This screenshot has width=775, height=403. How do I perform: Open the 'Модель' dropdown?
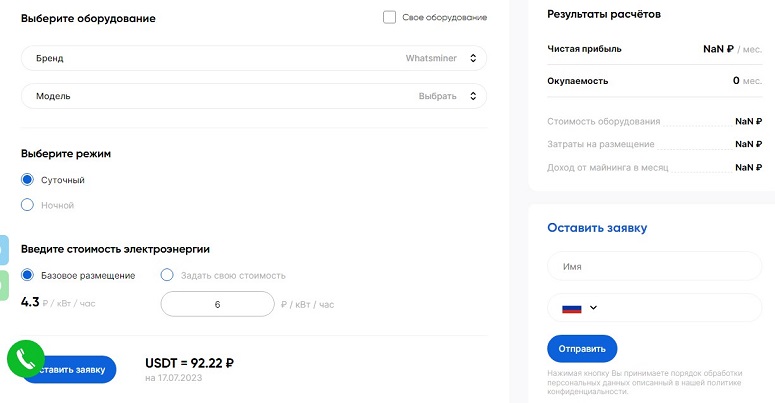[x=253, y=96]
